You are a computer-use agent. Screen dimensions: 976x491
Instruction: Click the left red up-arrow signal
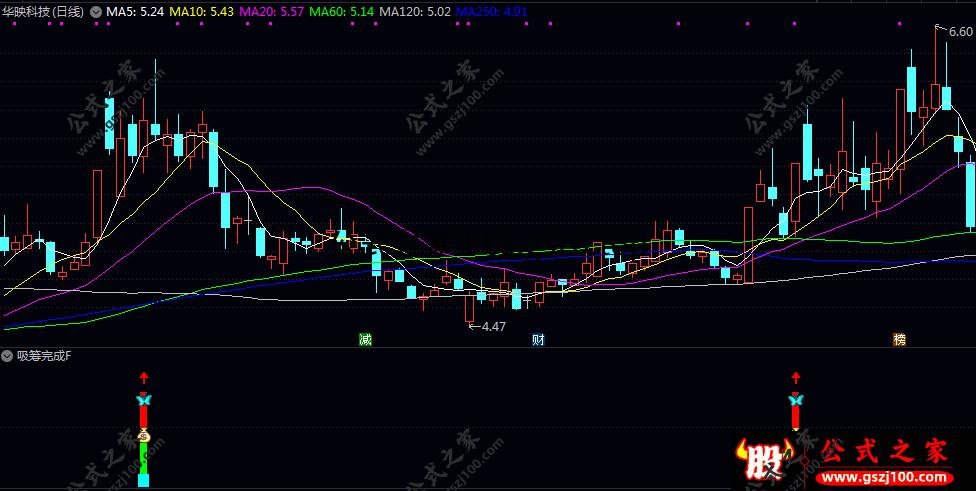coord(144,378)
